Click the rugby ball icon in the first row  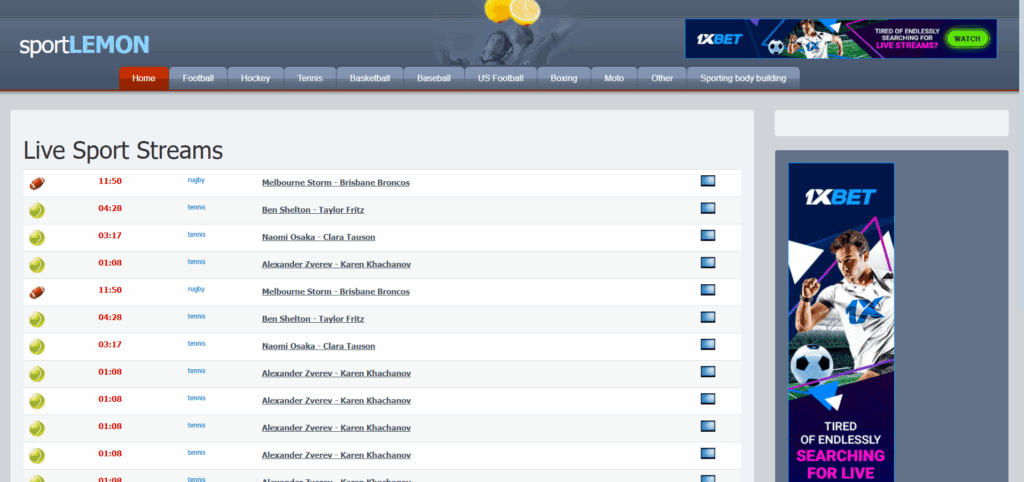pyautogui.click(x=37, y=183)
